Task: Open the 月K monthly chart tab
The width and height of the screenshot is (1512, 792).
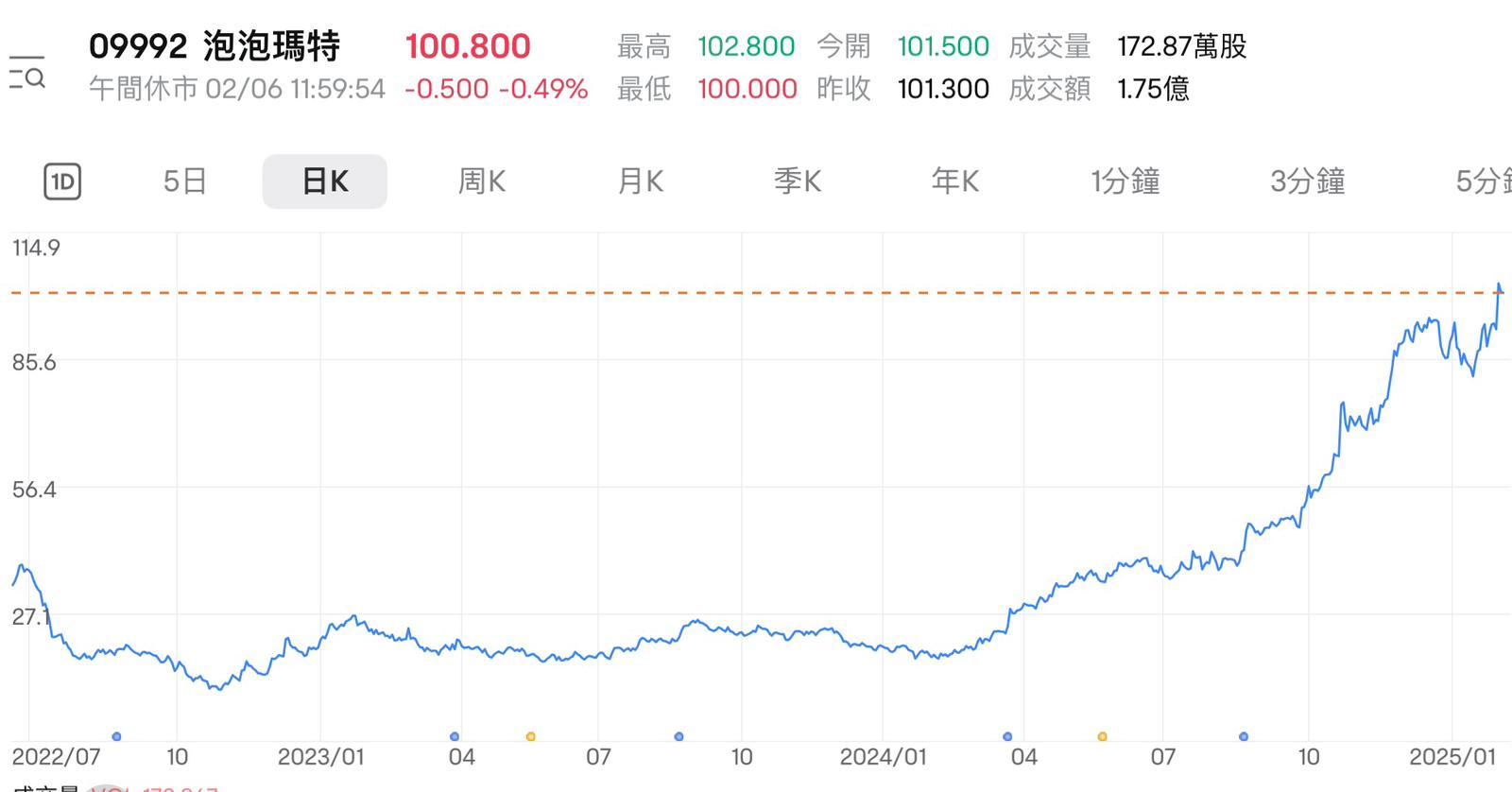Action: (x=641, y=181)
